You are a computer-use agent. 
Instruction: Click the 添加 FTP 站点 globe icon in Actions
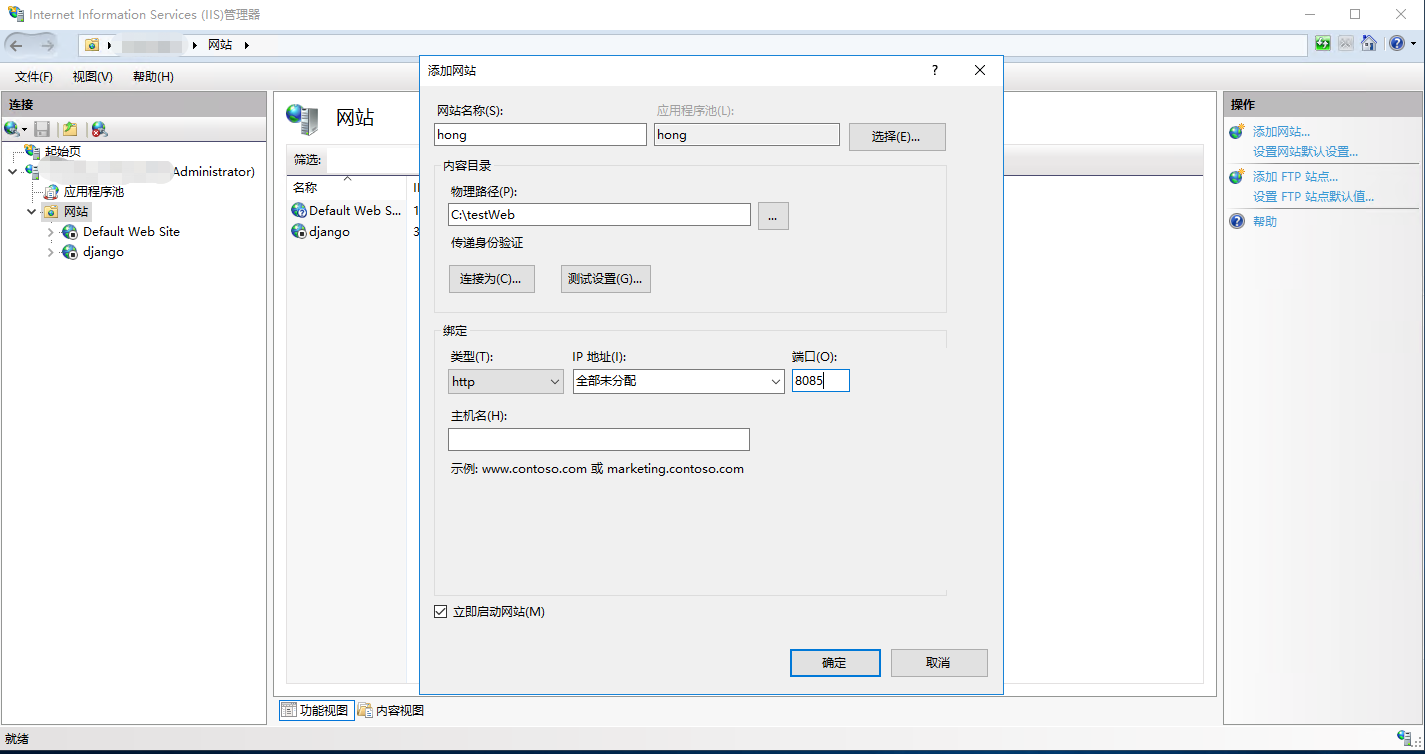point(1237,176)
